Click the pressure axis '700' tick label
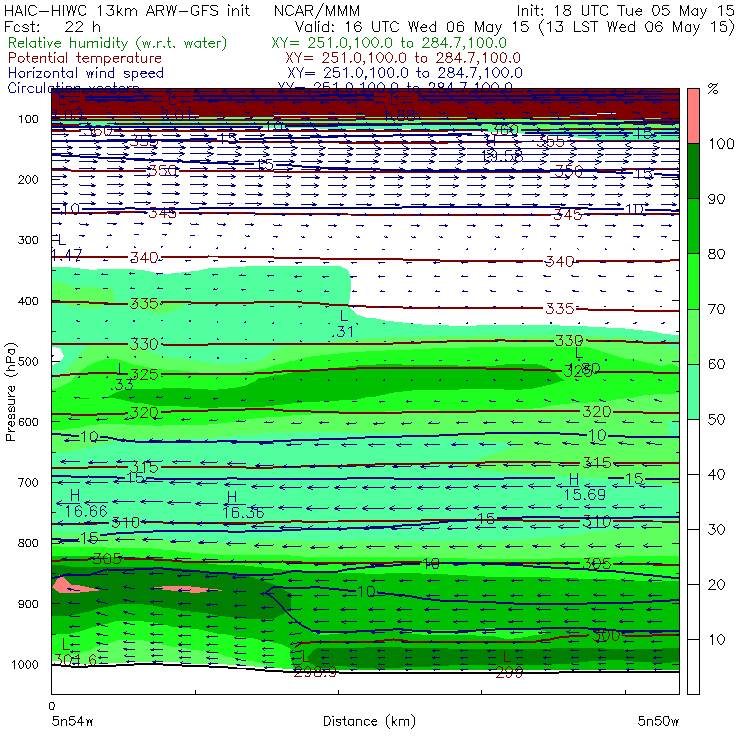Viewport: 740px width, 740px height. coord(28,482)
